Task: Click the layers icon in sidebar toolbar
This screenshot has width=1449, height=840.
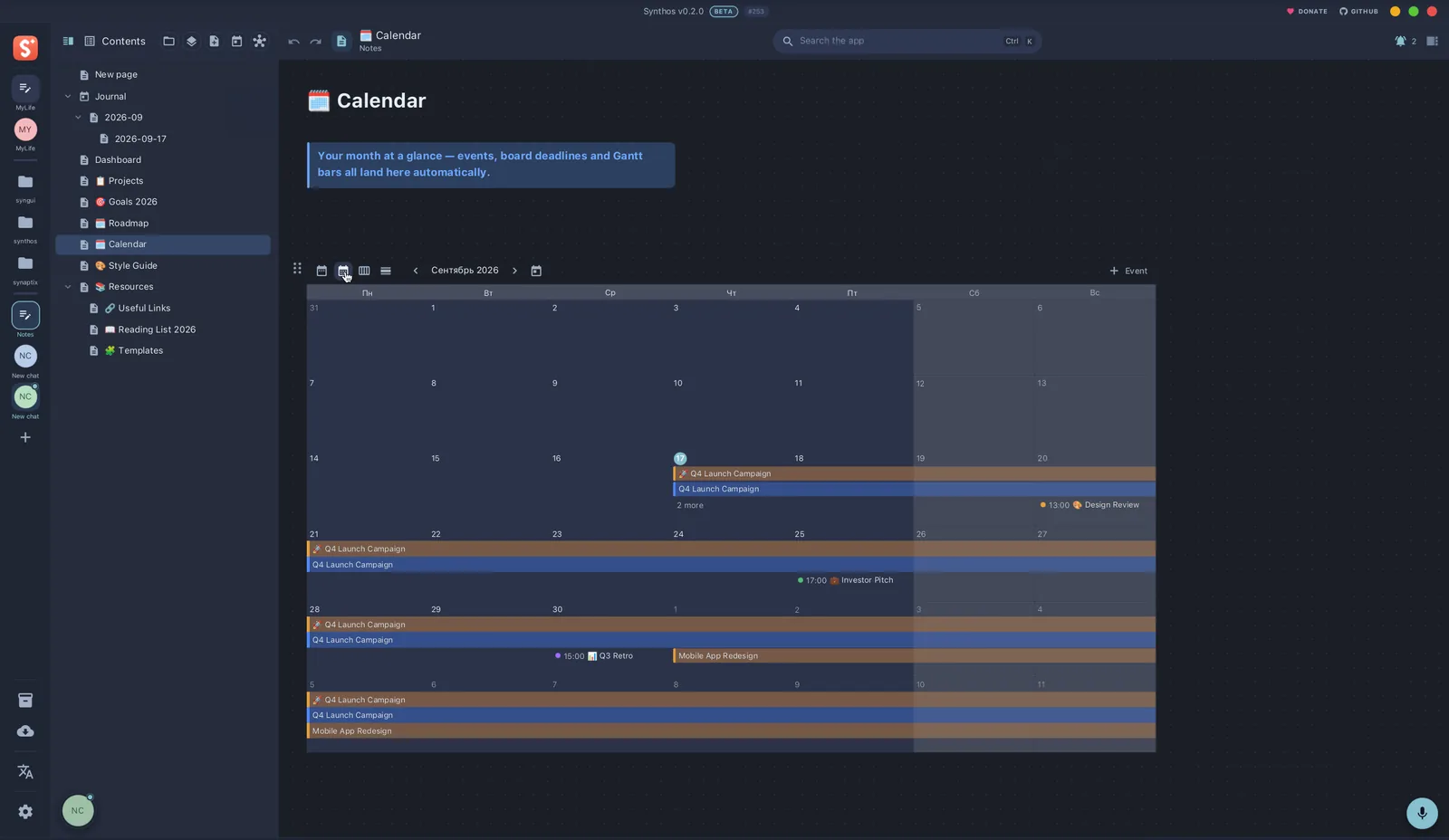Action: pyautogui.click(x=191, y=41)
